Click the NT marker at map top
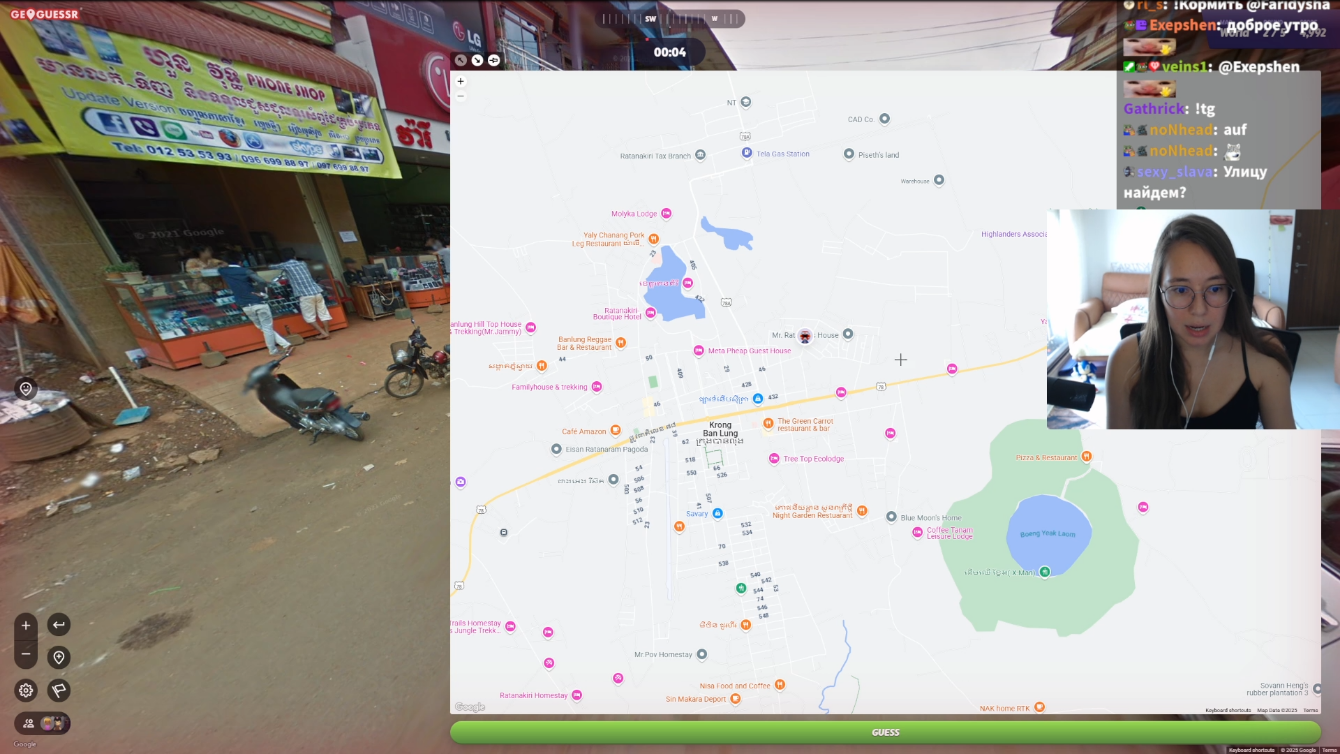 745,102
